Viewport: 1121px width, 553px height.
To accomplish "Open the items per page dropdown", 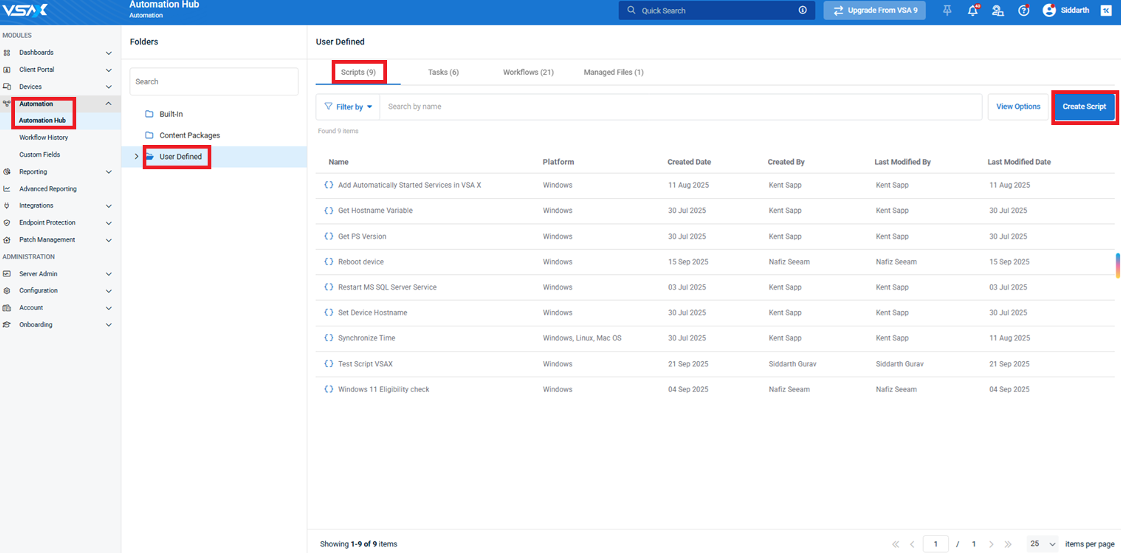I will click(x=1042, y=544).
